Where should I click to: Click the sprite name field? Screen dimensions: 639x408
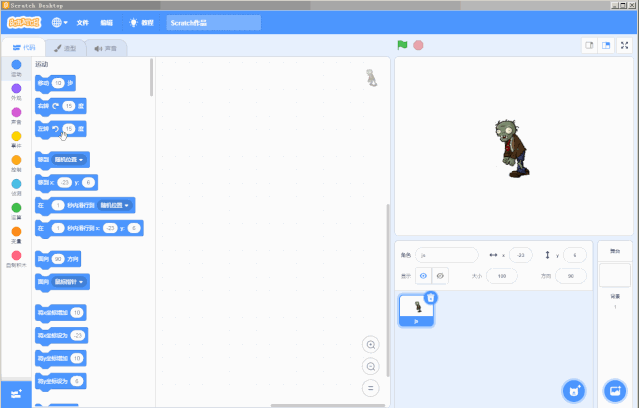coord(447,255)
